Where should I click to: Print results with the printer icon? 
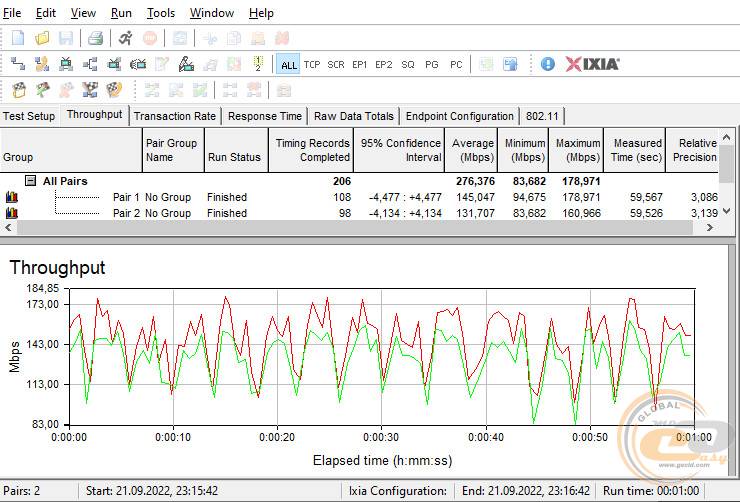click(95, 38)
